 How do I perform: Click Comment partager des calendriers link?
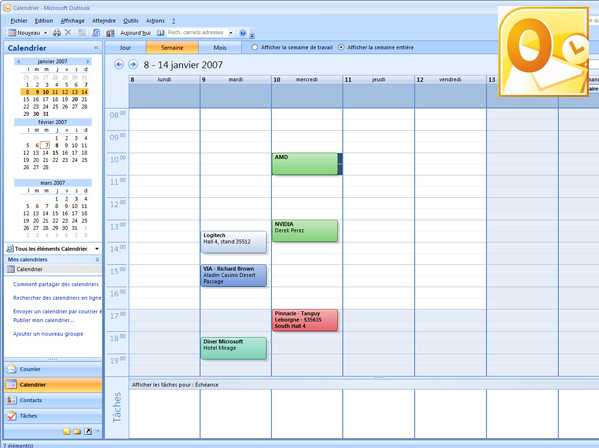click(x=56, y=284)
